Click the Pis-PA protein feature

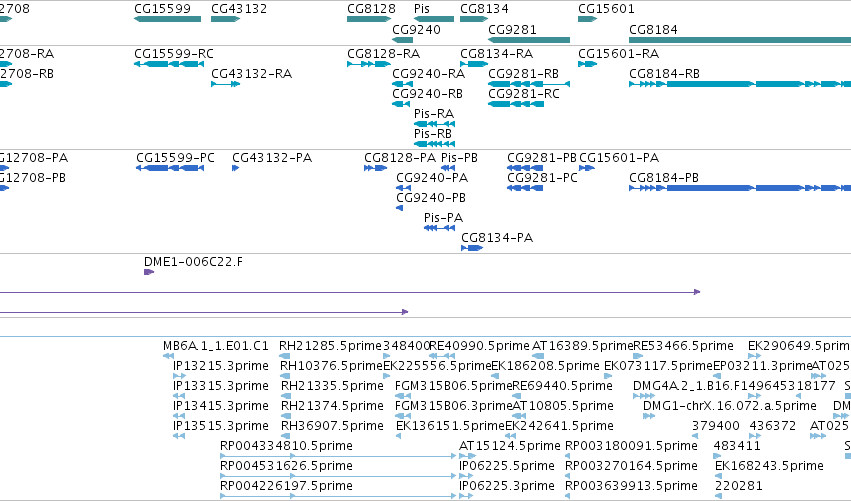pyautogui.click(x=440, y=229)
